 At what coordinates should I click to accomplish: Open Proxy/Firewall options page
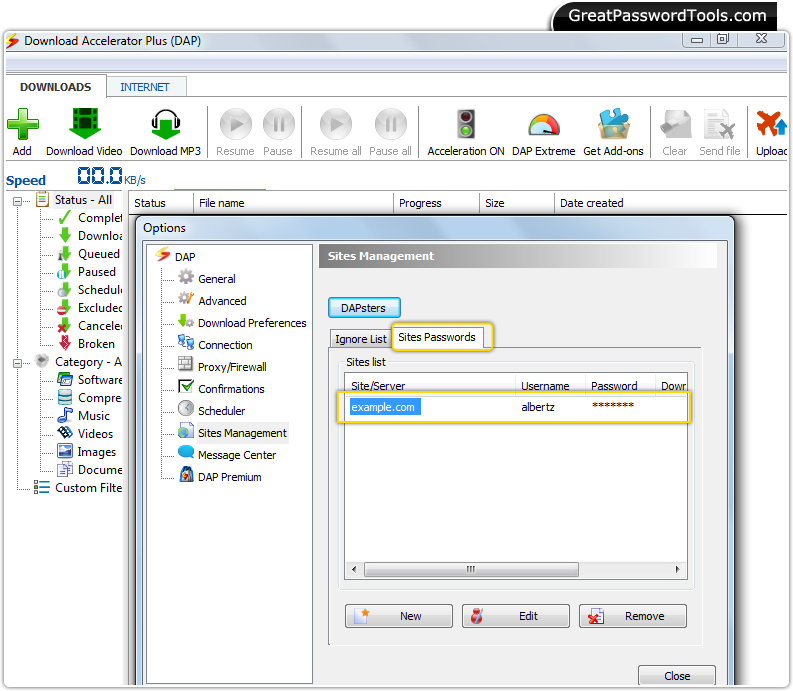[223, 367]
